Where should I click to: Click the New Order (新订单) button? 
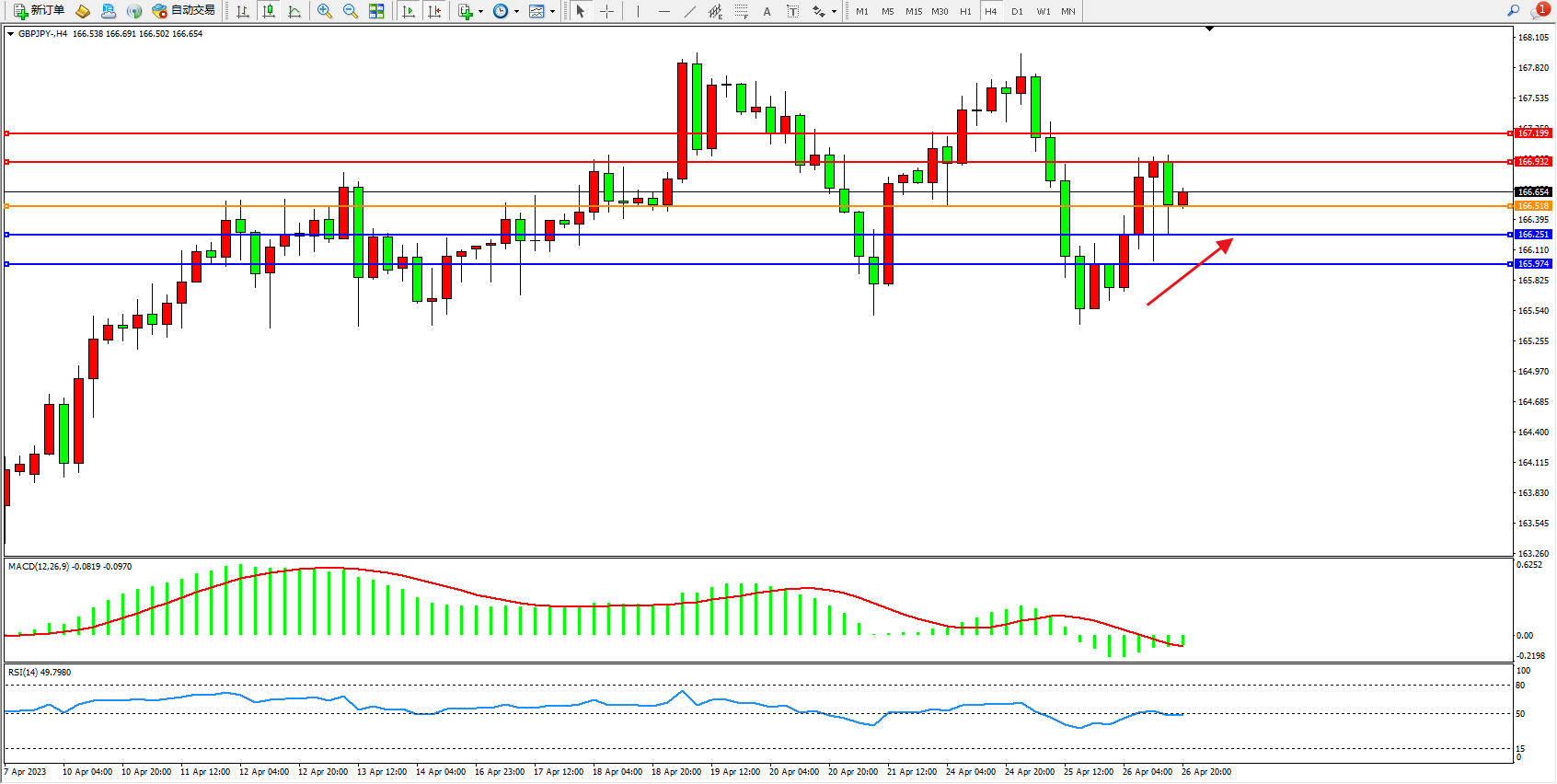(39, 11)
